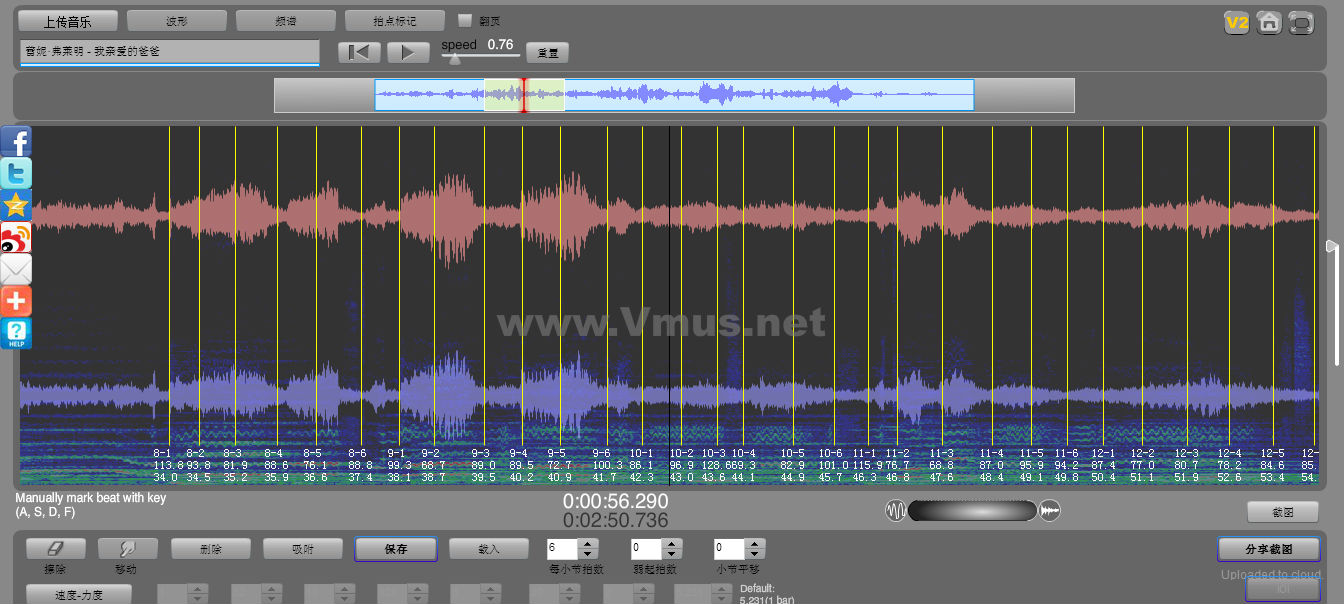This screenshot has width=1344, height=604.
Task: Click the yellow V2 version icon
Action: 1237,22
